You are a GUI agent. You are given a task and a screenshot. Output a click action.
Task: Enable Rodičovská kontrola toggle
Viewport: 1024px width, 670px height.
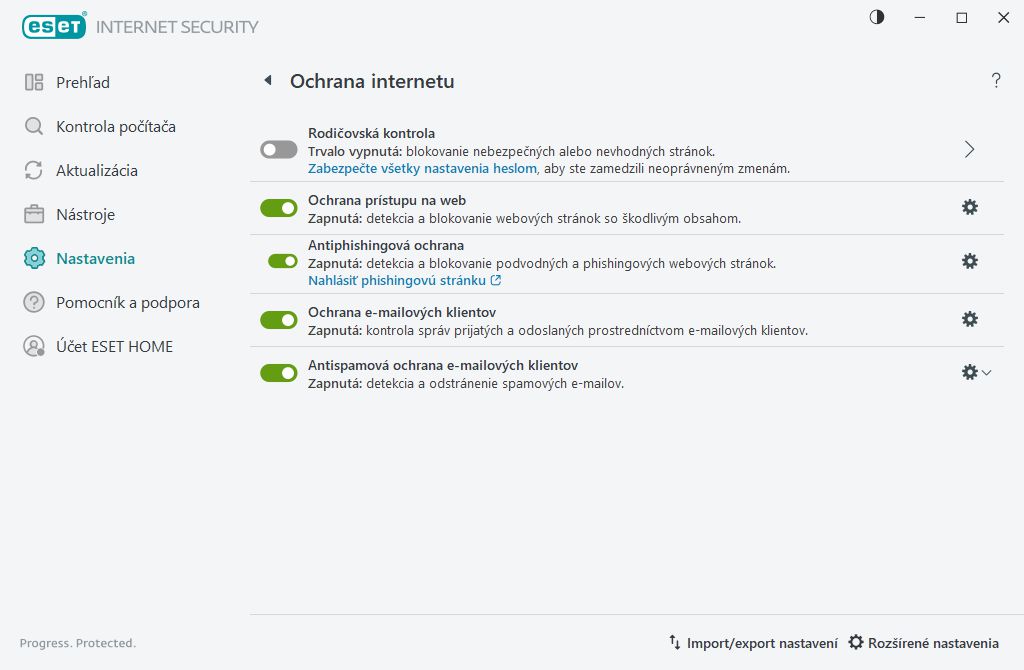tap(279, 149)
